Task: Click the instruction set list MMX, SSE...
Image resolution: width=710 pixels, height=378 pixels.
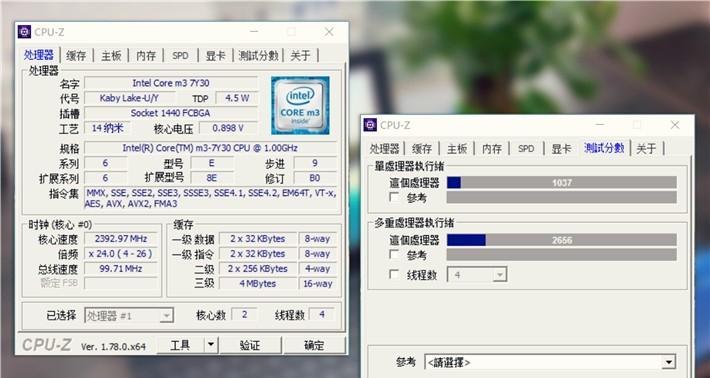Action: [x=211, y=198]
